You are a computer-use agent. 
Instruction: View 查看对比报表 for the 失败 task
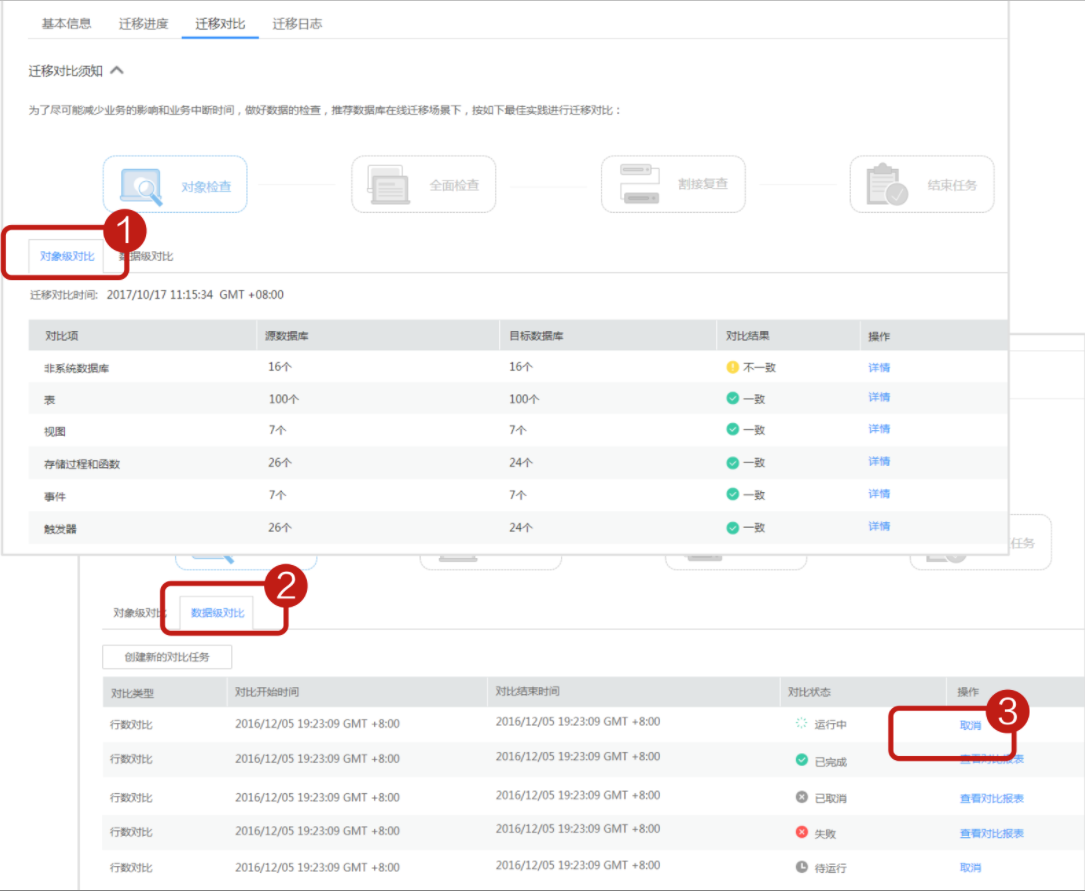point(991,833)
